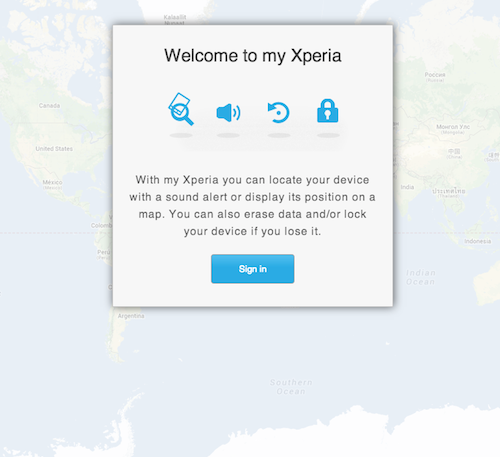This screenshot has width=500, height=457.
Task: Click the Argentina map label
Action: (x=131, y=316)
